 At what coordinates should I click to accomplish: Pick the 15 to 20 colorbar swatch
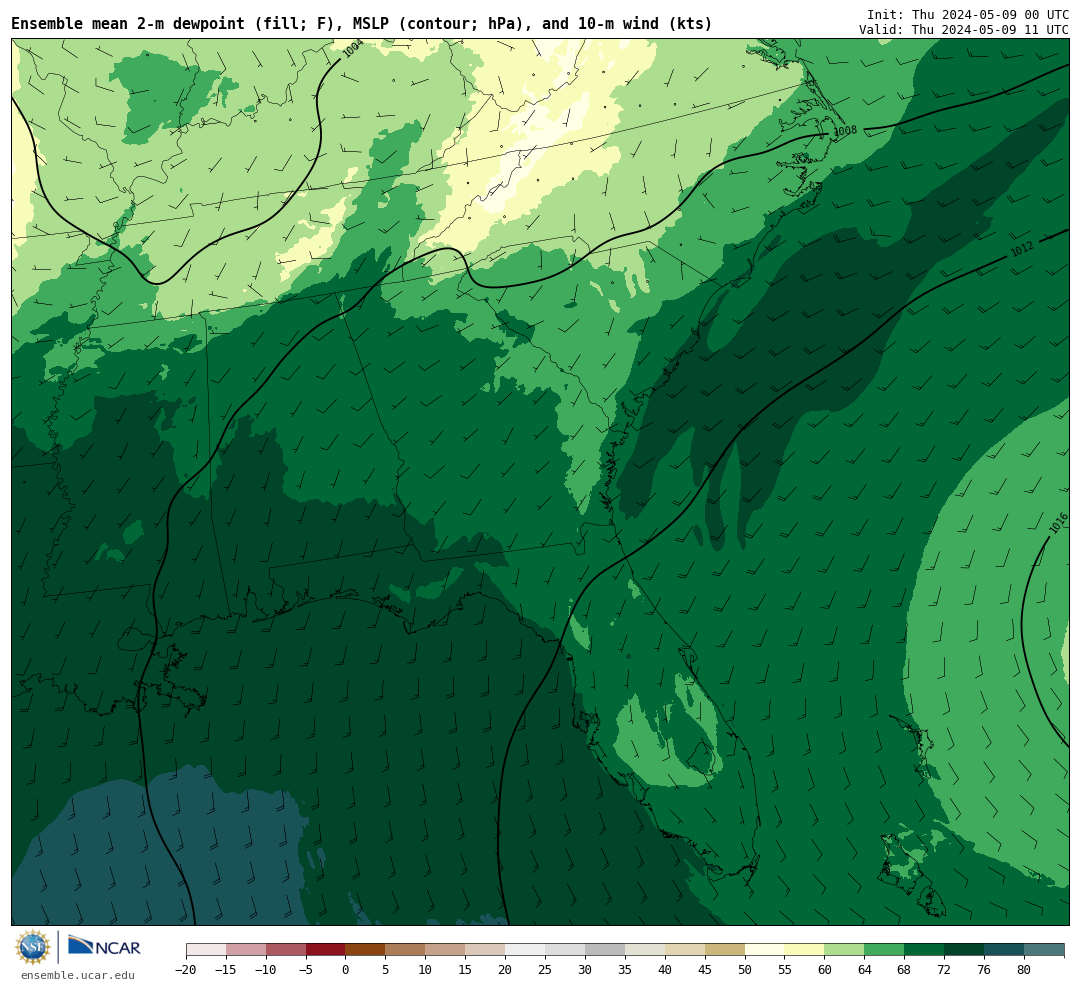click(x=486, y=950)
